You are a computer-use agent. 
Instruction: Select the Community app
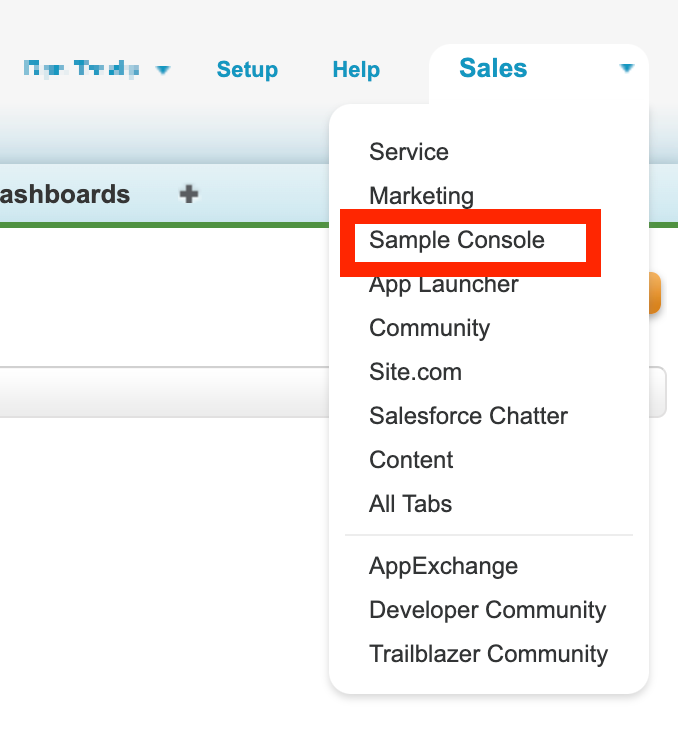click(x=429, y=328)
